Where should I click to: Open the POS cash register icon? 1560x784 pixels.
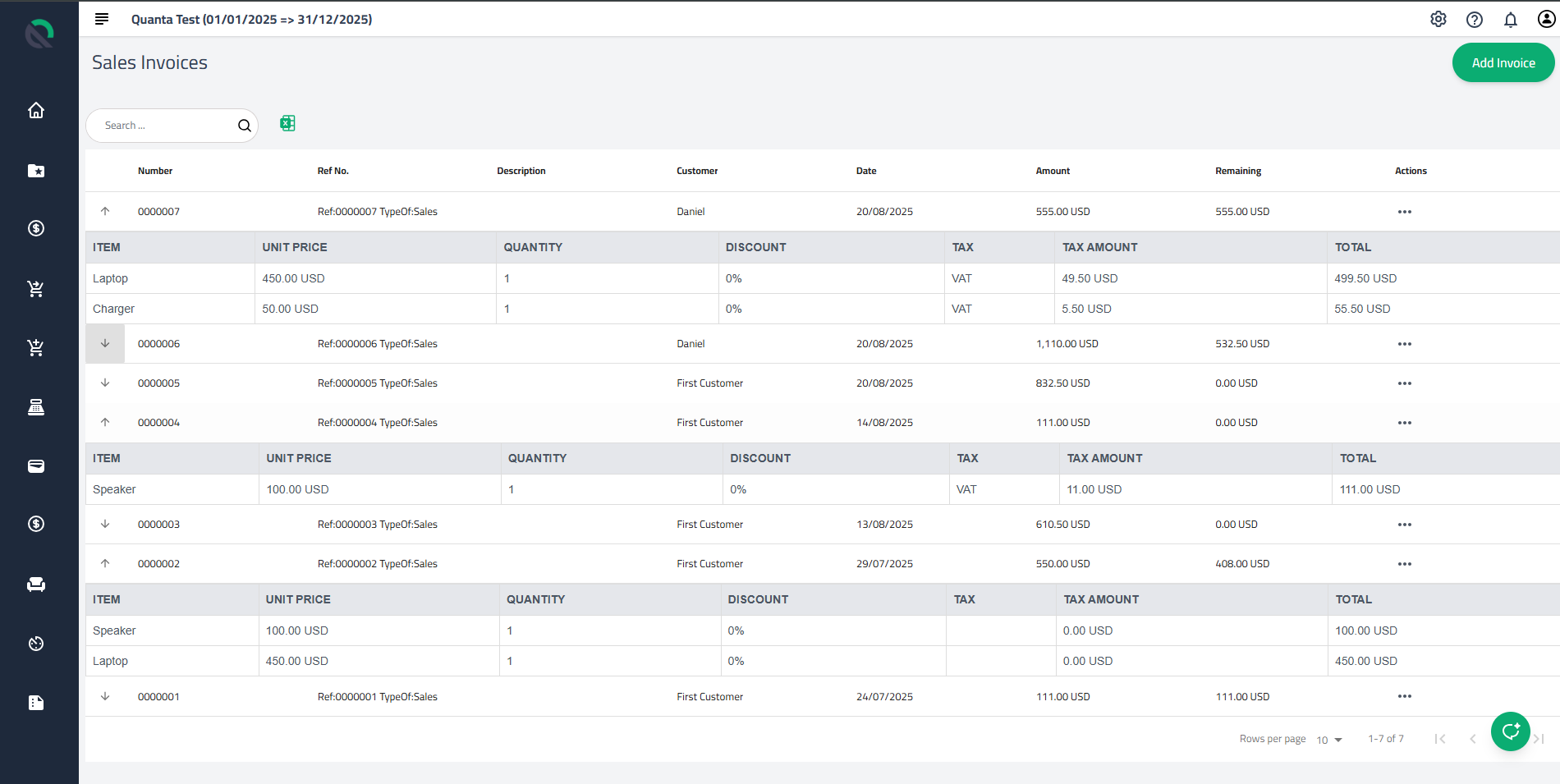[x=36, y=406]
